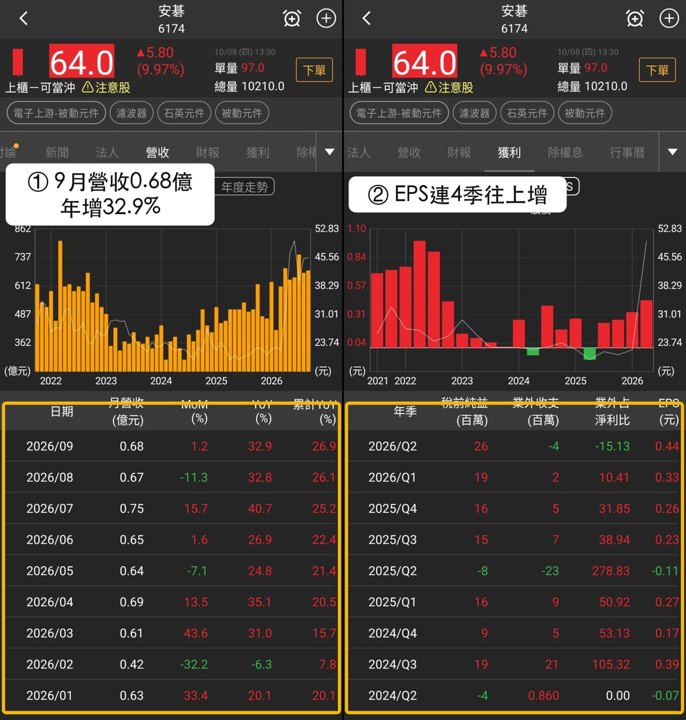The height and width of the screenshot is (720, 686).
Task: Select 濾波器 tag in left panel
Action: click(131, 113)
